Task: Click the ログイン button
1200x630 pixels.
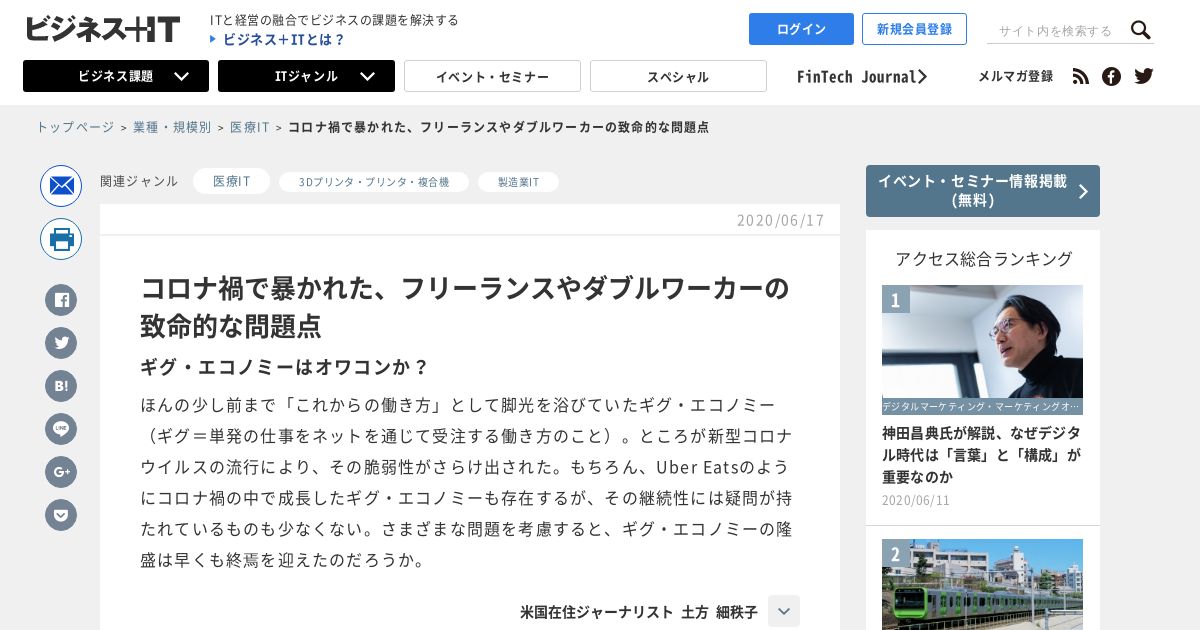Action: coord(801,29)
